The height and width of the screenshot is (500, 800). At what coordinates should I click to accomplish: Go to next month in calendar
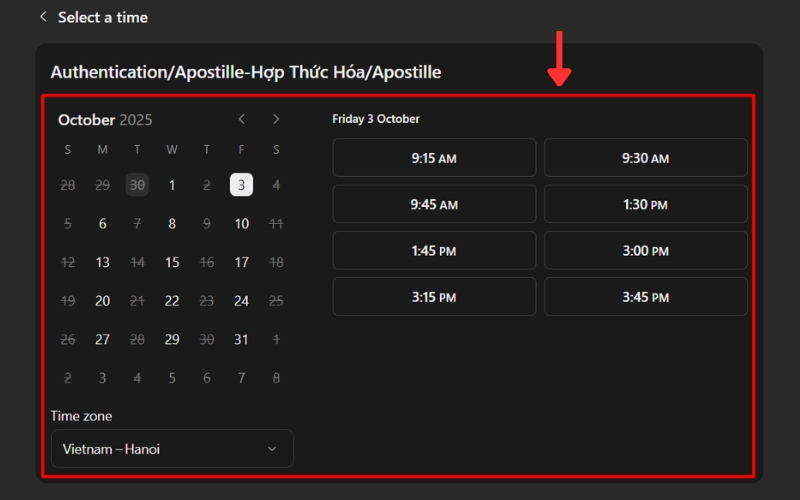point(276,119)
